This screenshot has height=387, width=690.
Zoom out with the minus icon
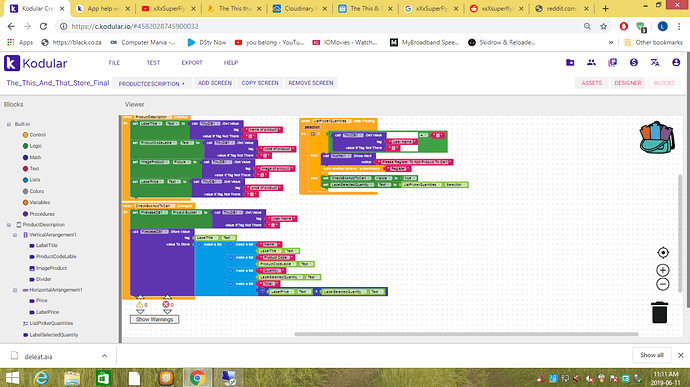coord(663,284)
